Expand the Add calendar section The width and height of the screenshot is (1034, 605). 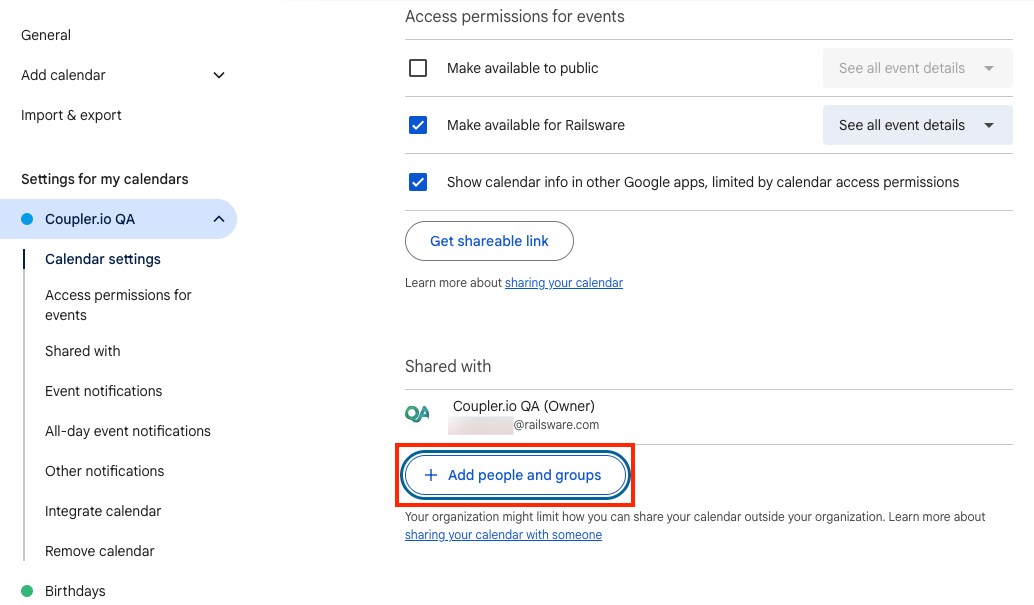218,75
